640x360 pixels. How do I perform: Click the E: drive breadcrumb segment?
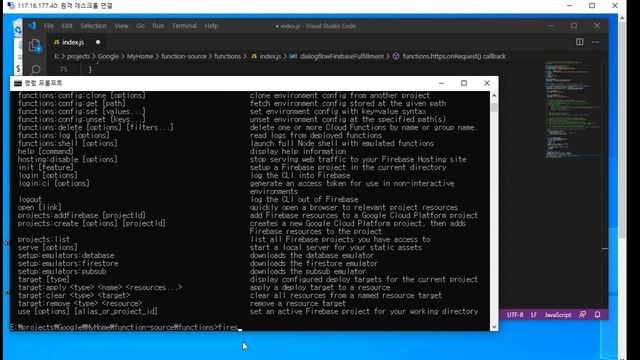[x=57, y=56]
